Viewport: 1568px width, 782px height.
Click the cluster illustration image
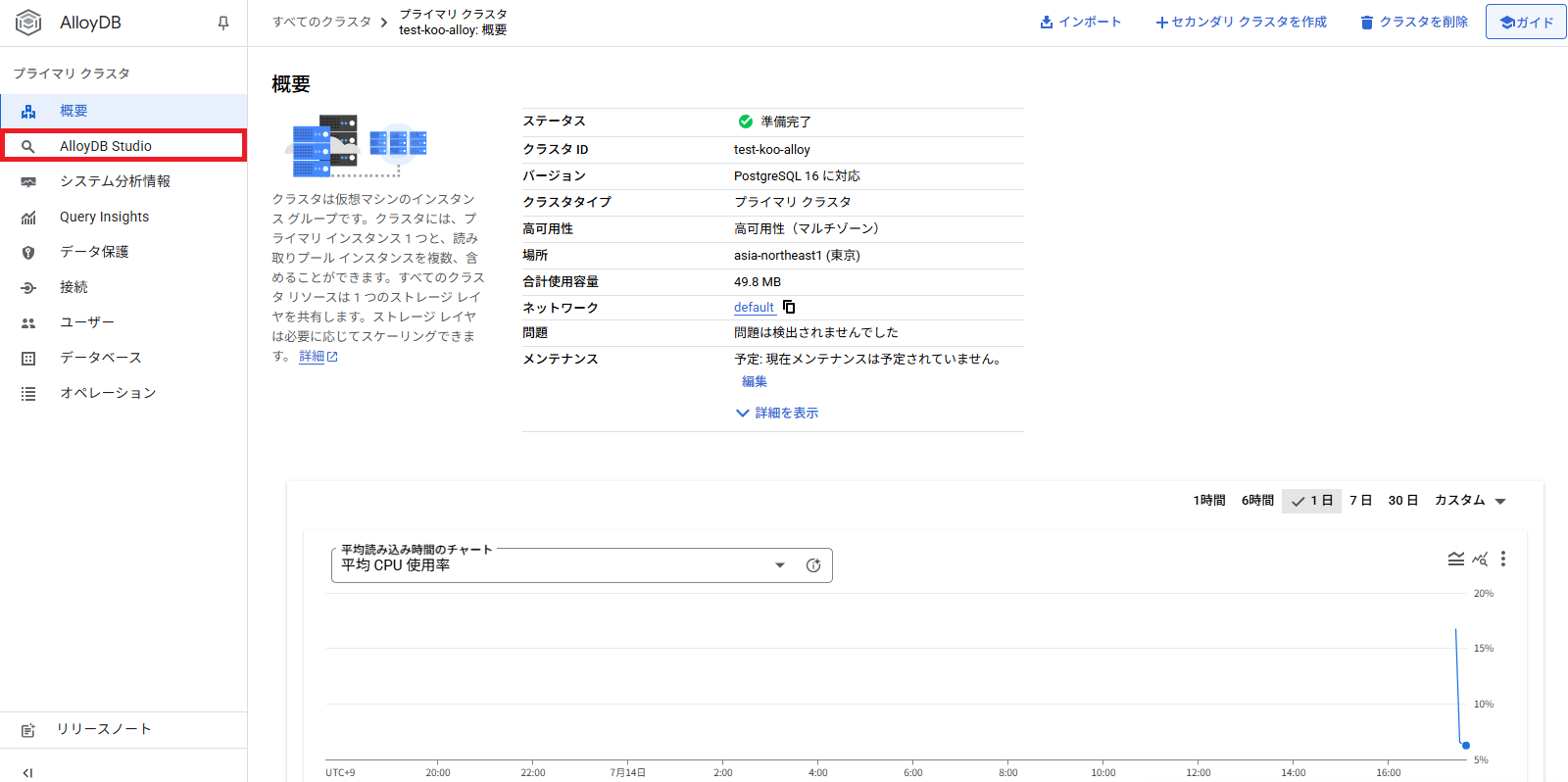pos(356,147)
